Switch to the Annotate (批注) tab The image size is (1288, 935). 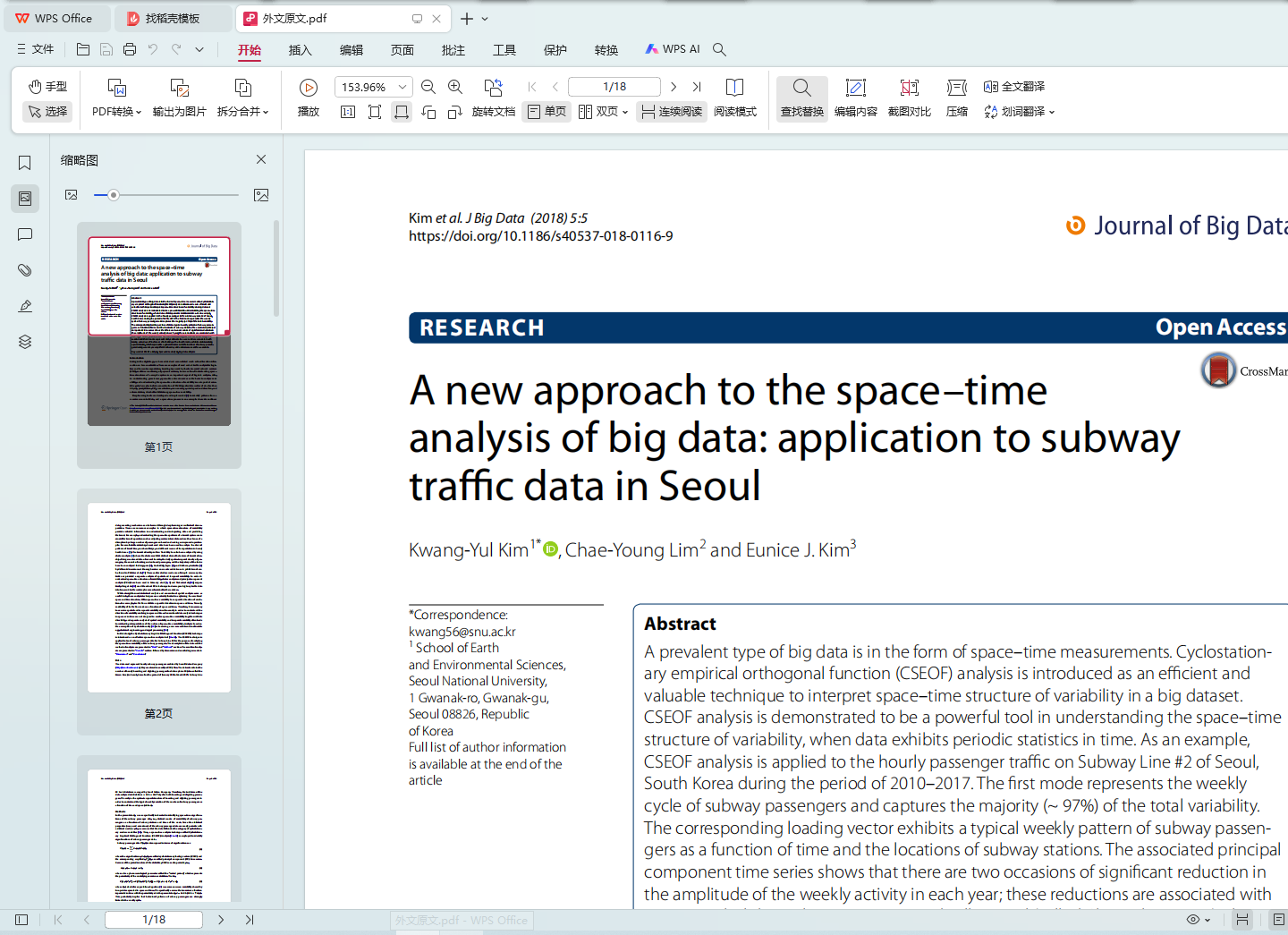(x=453, y=50)
